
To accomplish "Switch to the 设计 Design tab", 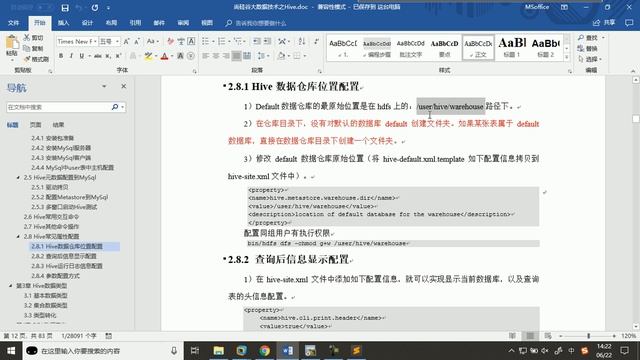I will tap(87, 23).
